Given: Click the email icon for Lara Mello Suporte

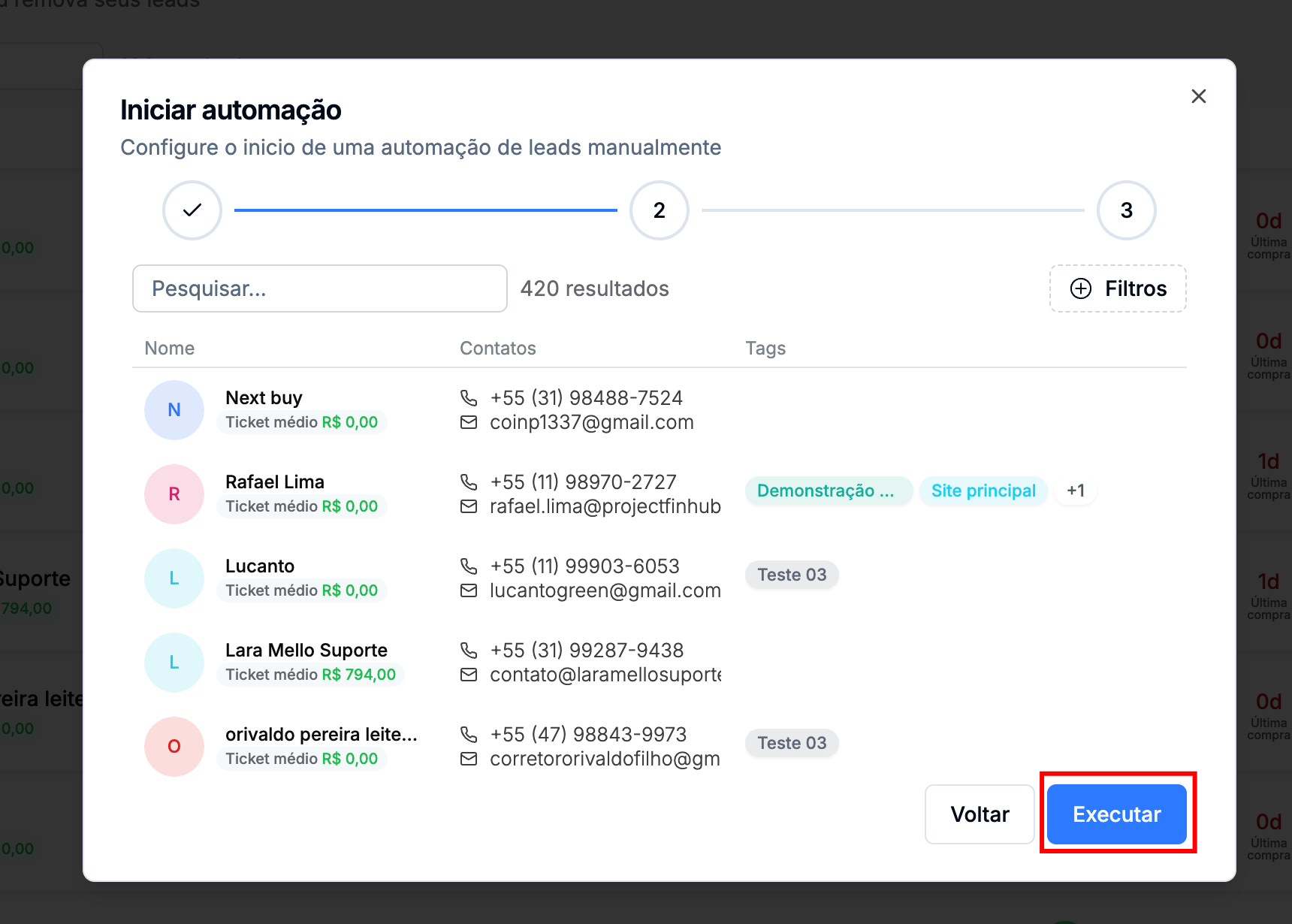Looking at the screenshot, I should (x=469, y=675).
